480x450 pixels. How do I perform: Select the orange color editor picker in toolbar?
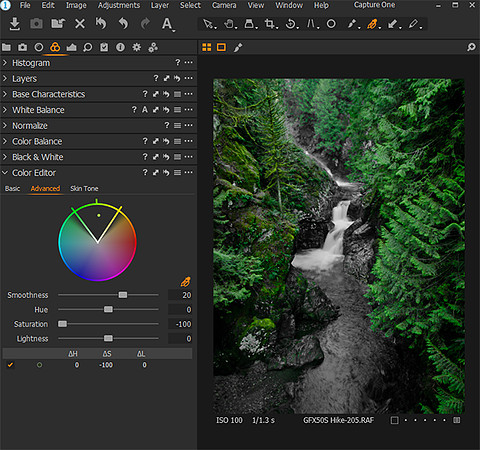point(373,24)
